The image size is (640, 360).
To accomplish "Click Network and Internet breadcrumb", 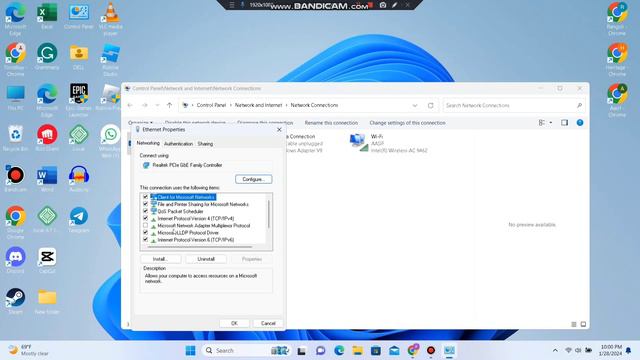I will [258, 105].
